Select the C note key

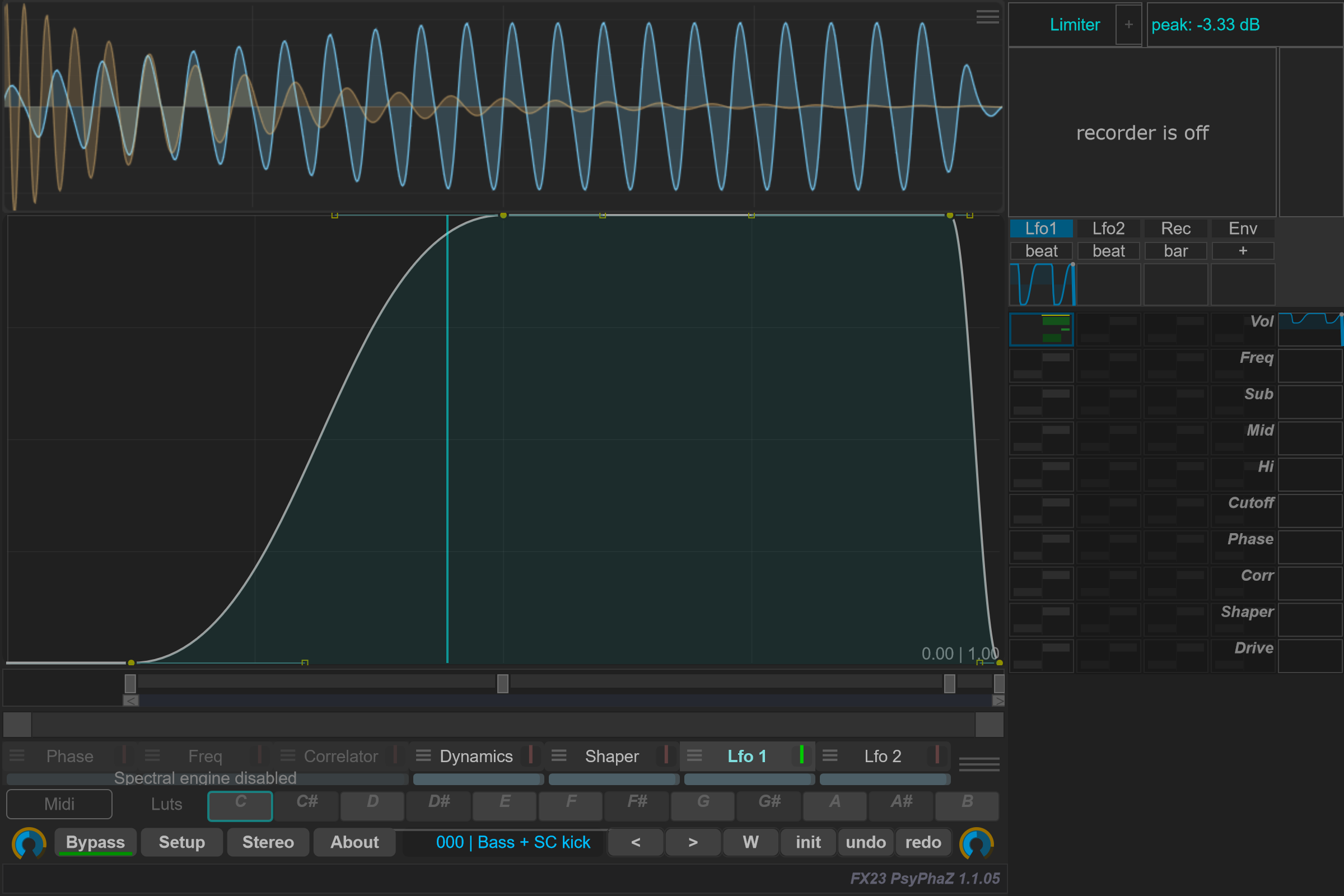click(x=240, y=806)
